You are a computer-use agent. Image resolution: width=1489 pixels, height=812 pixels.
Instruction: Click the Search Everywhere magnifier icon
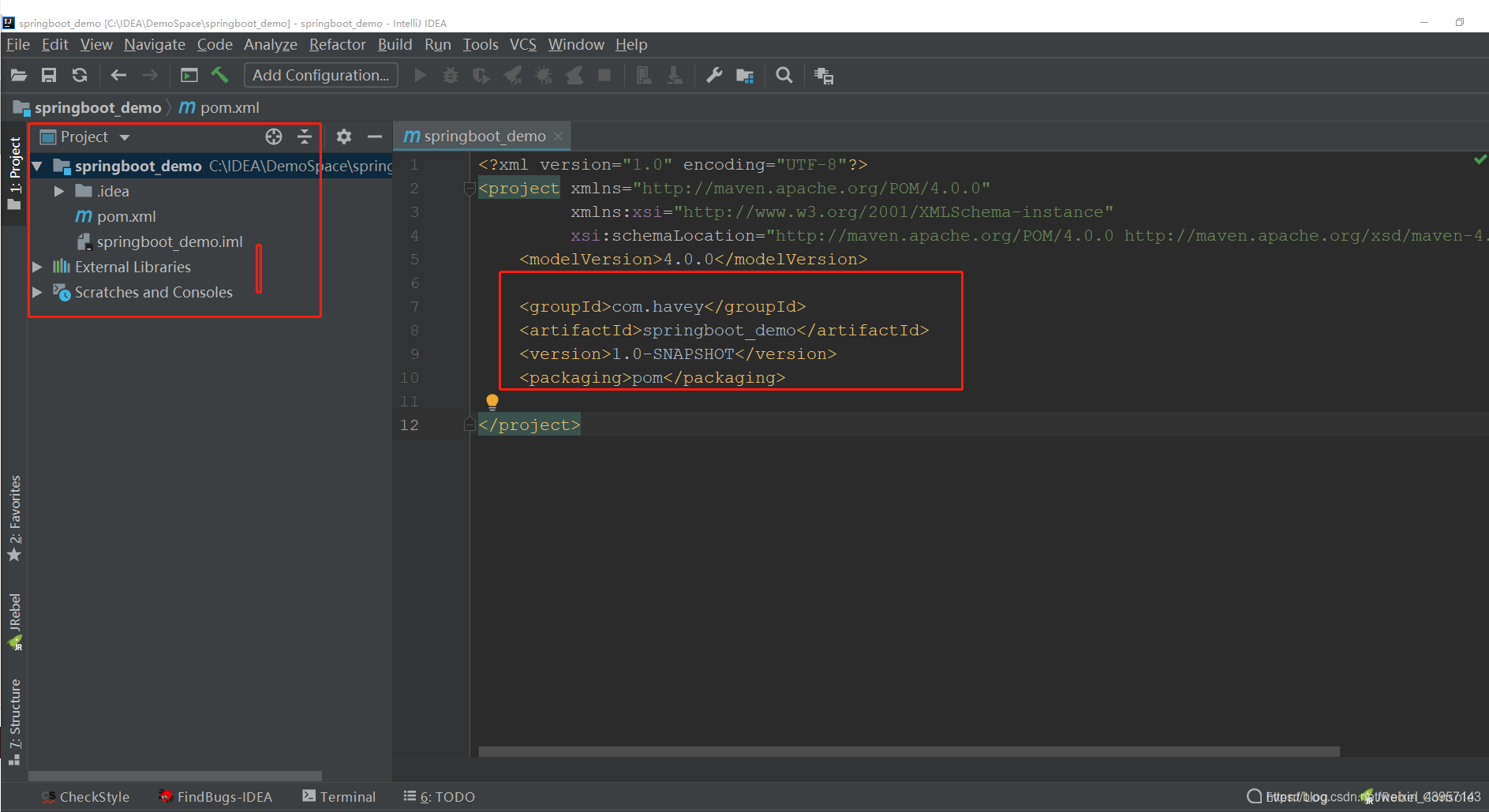784,76
